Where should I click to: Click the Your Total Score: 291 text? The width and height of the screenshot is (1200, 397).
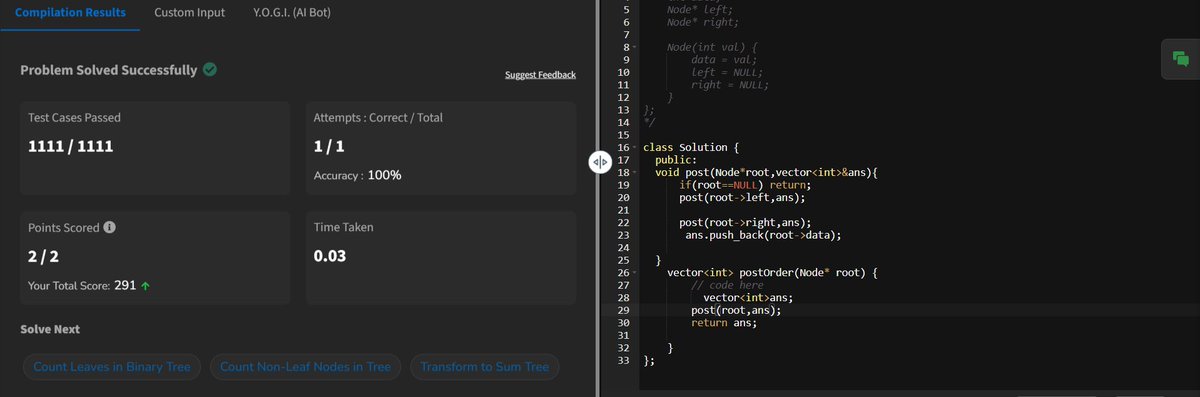pos(83,286)
